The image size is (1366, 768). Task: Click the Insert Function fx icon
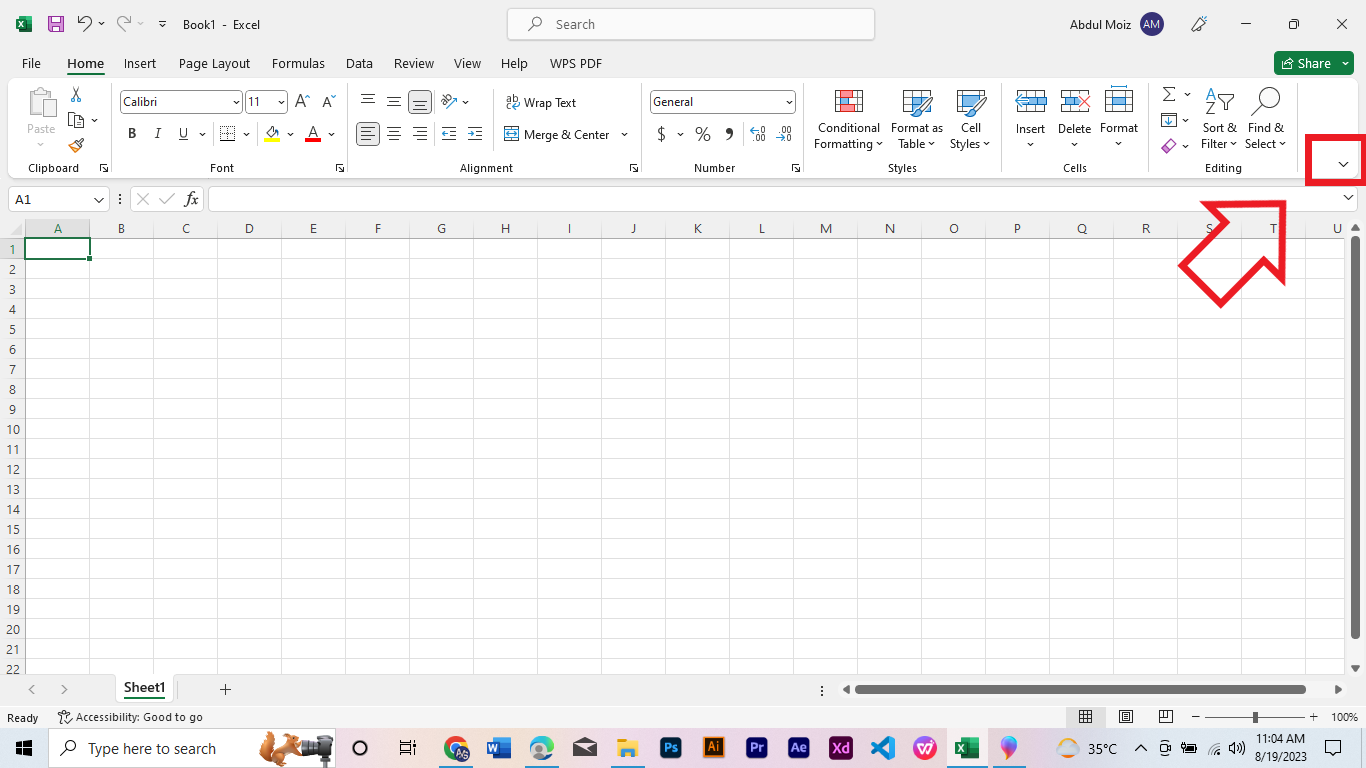pyautogui.click(x=191, y=199)
